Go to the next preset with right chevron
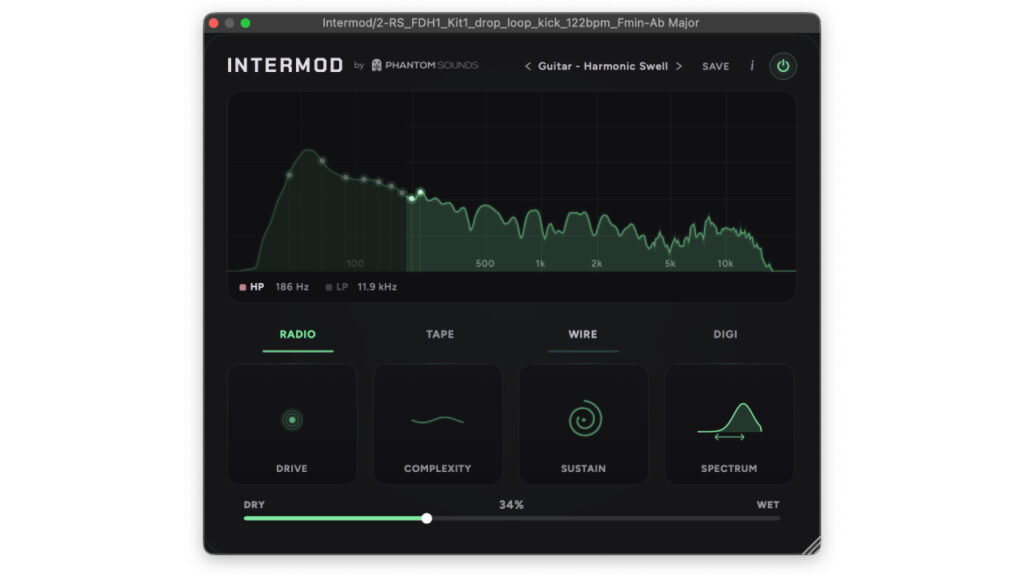This screenshot has width=1024, height=576. point(679,66)
